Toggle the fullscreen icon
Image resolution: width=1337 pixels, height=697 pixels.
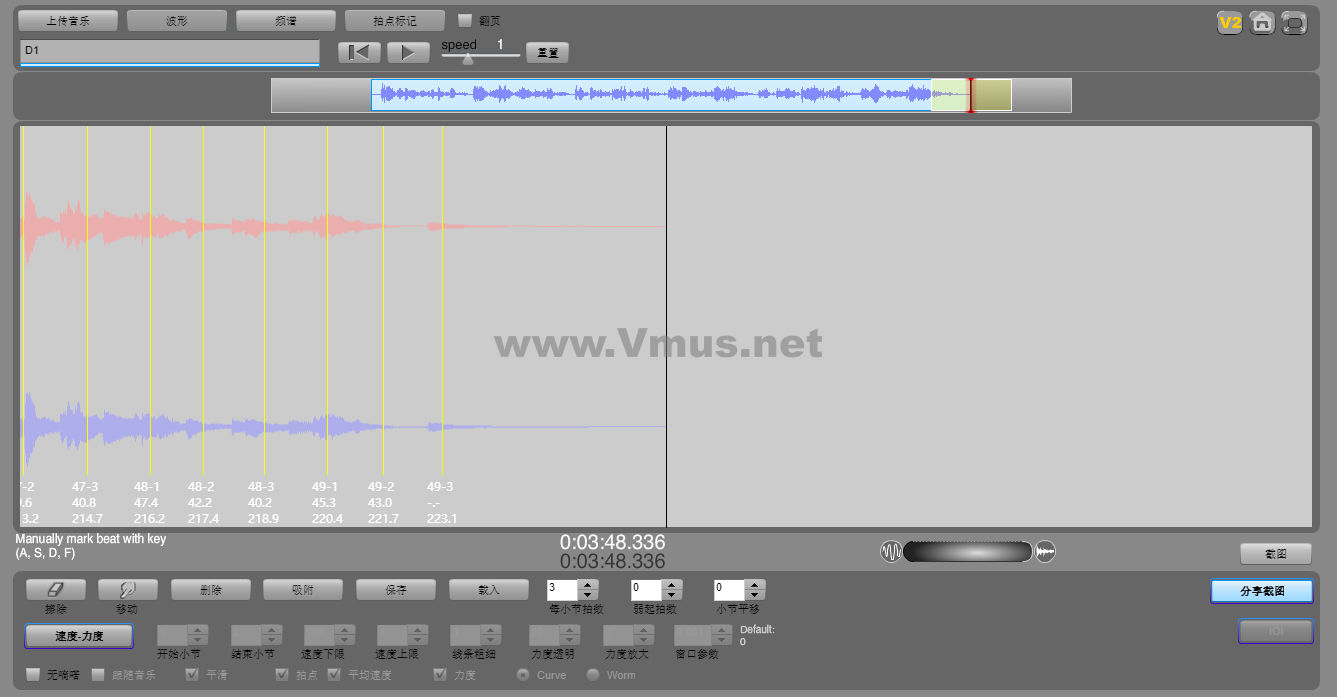pyautogui.click(x=1294, y=23)
